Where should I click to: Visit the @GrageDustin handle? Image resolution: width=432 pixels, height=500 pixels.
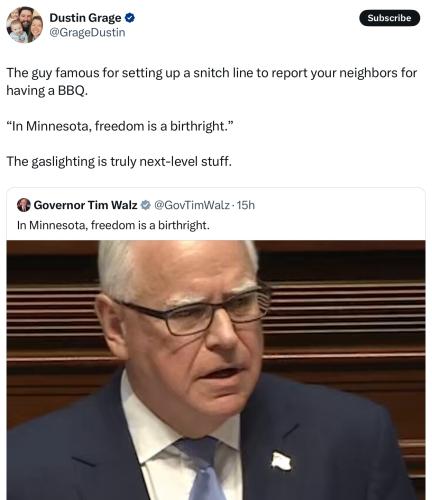tap(87, 32)
